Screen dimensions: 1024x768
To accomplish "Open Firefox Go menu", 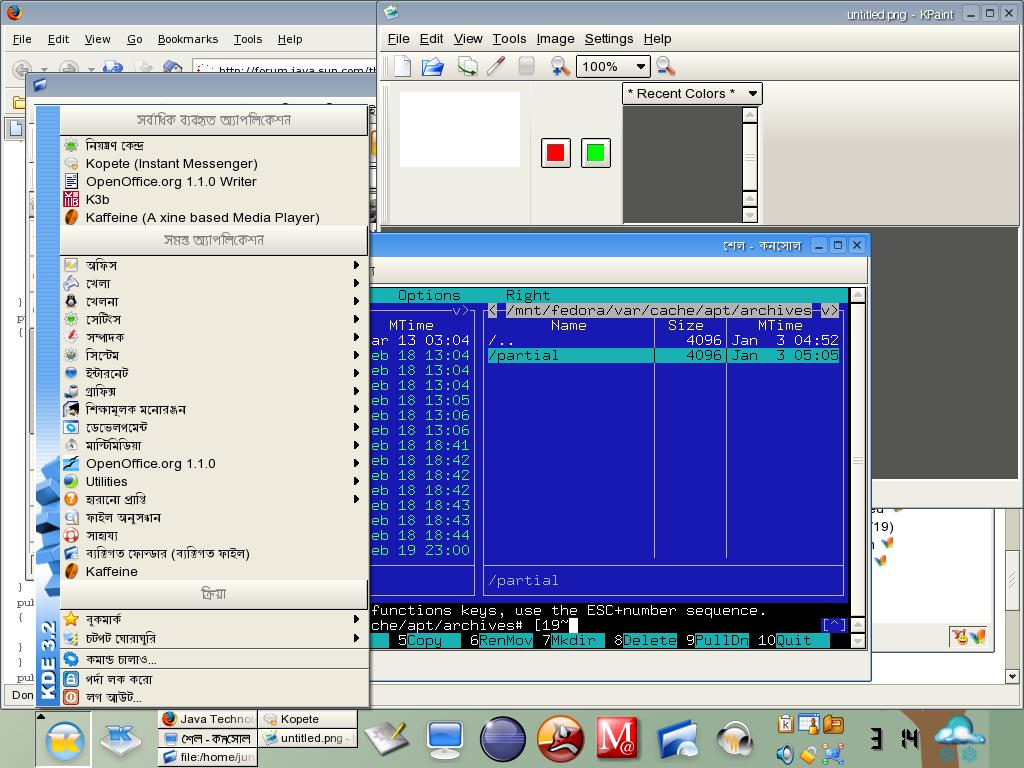I will coord(135,39).
